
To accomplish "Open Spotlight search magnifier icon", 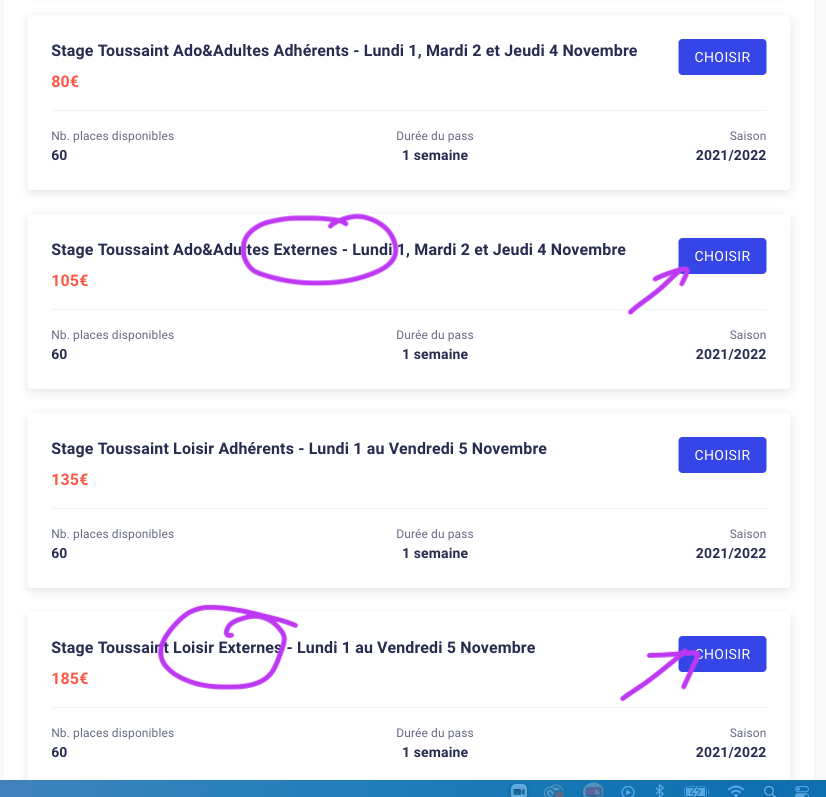I will pyautogui.click(x=770, y=791).
